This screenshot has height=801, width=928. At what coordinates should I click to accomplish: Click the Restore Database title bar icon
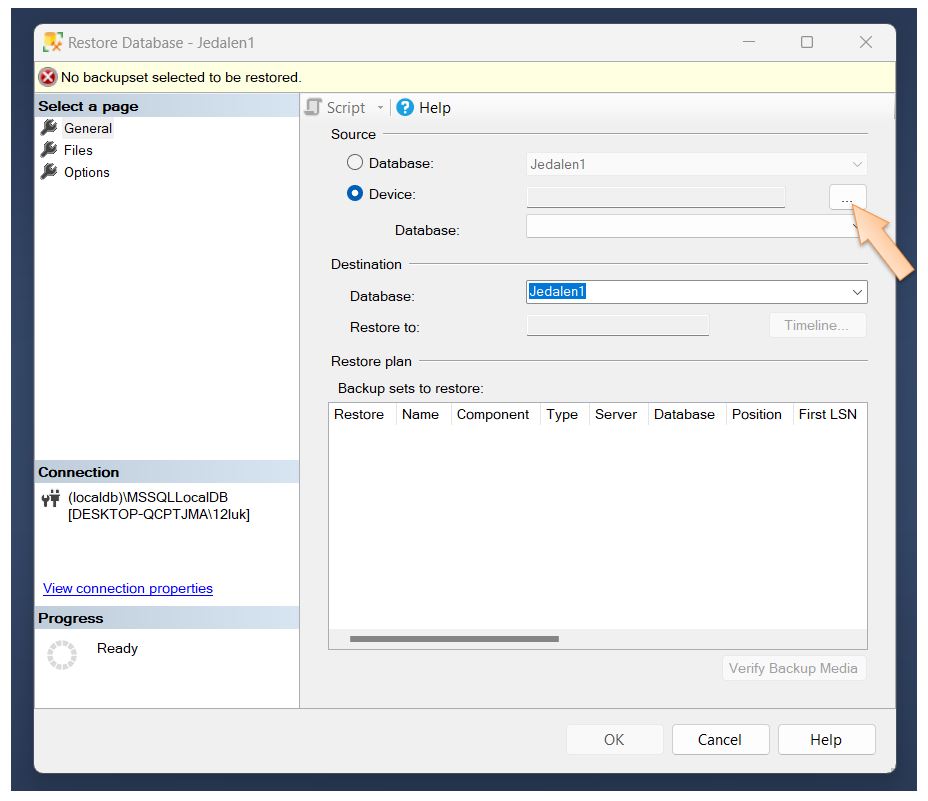pos(53,43)
